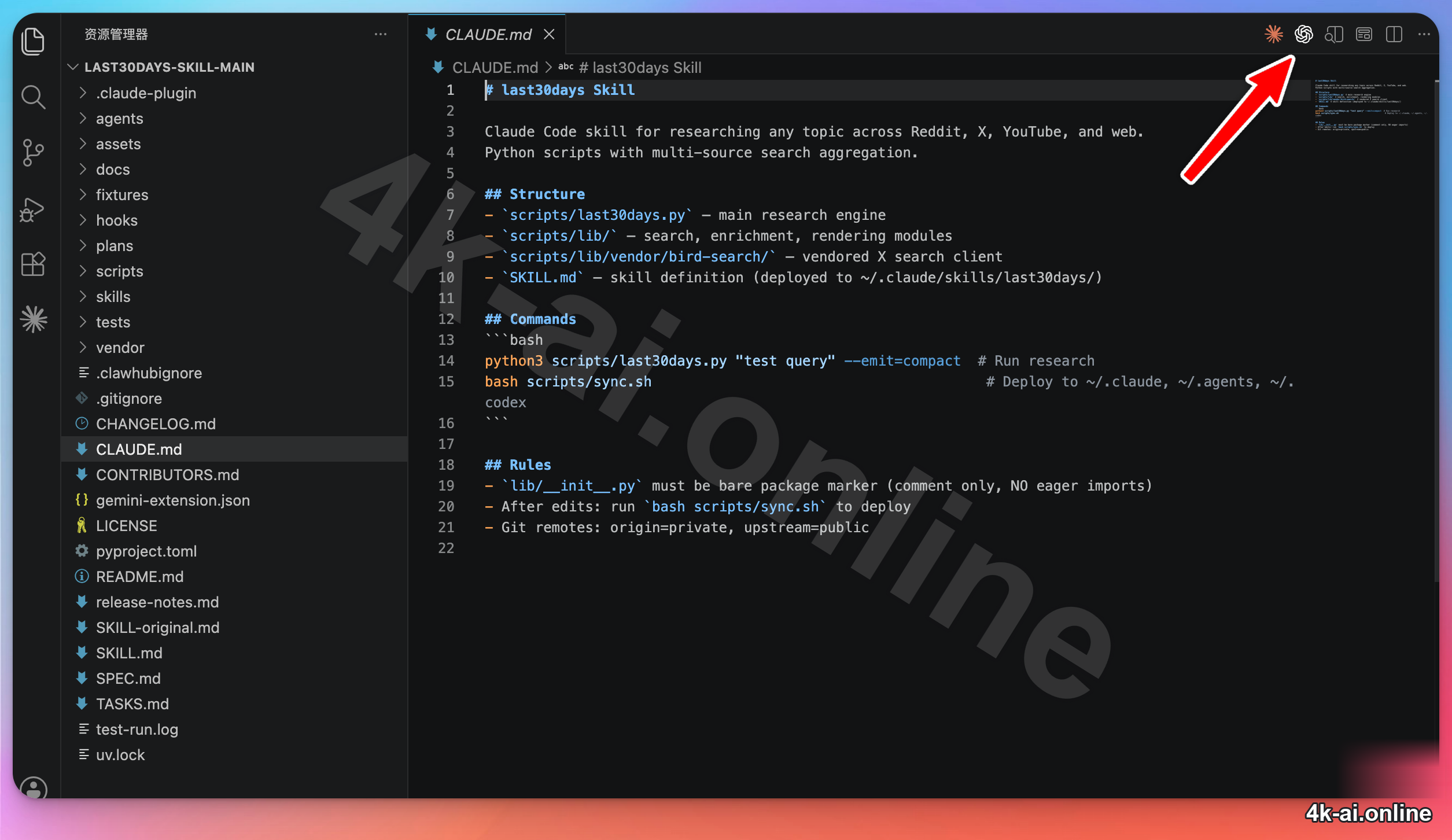Image resolution: width=1452 pixels, height=840 pixels.
Task: Close the CLAUDE.md editor tab
Action: (549, 35)
